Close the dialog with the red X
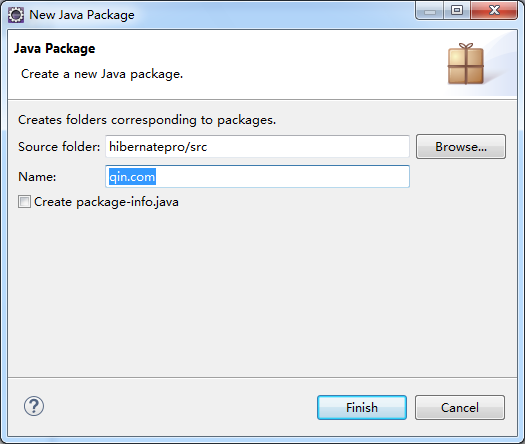525x444 pixels. 494,11
